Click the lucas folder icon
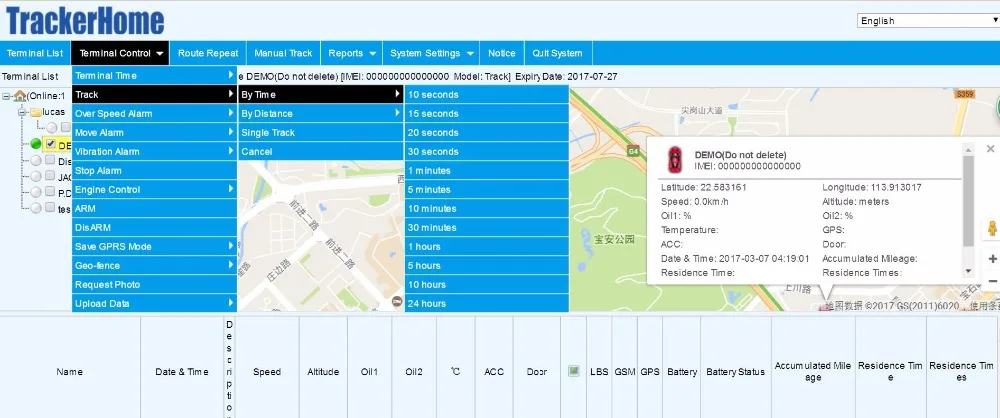Image resolution: width=1000 pixels, height=418 pixels. click(x=36, y=112)
